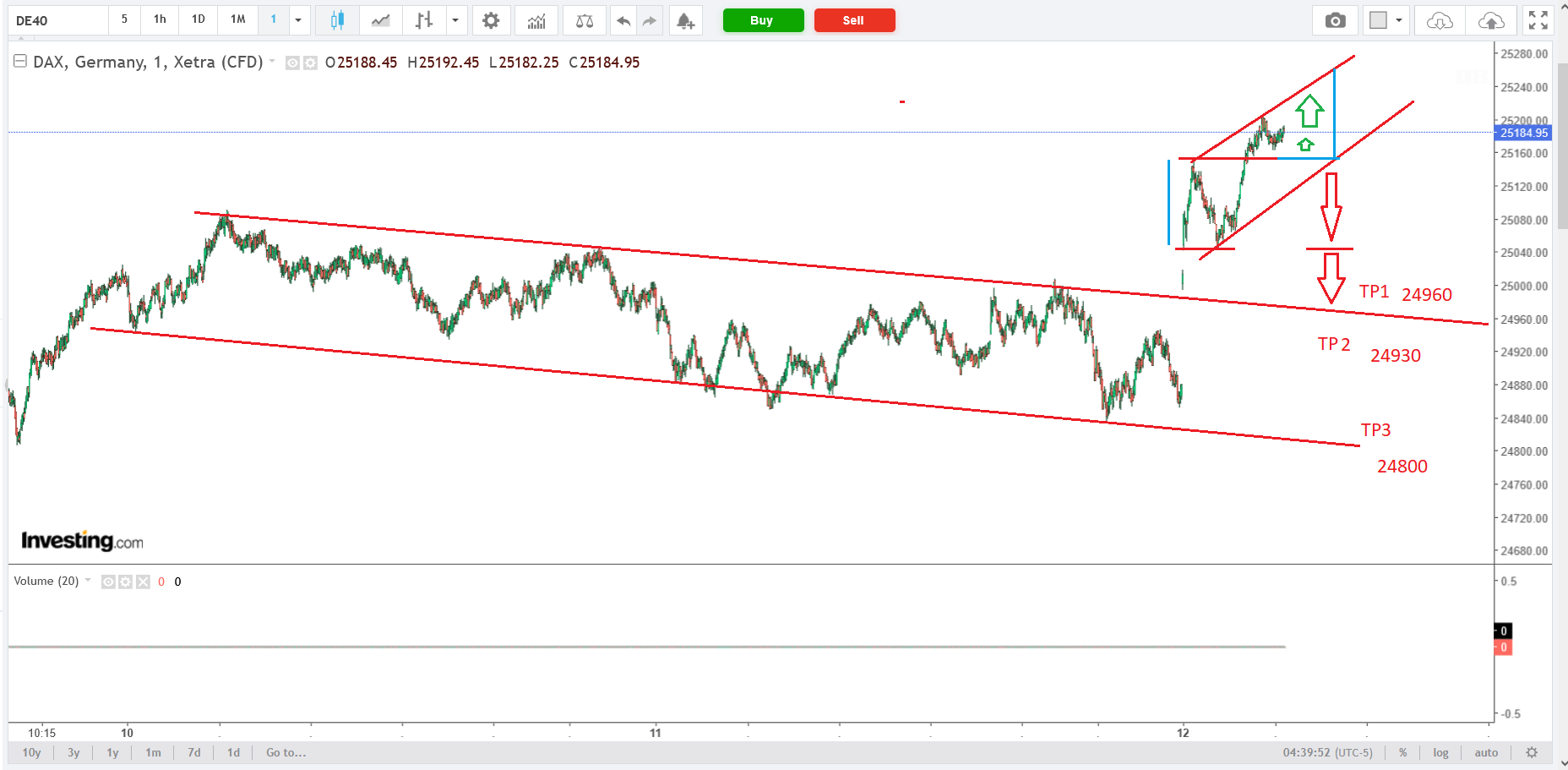This screenshot has width=1568, height=770.
Task: Take a chart snapshot with camera icon
Action: [1335, 20]
